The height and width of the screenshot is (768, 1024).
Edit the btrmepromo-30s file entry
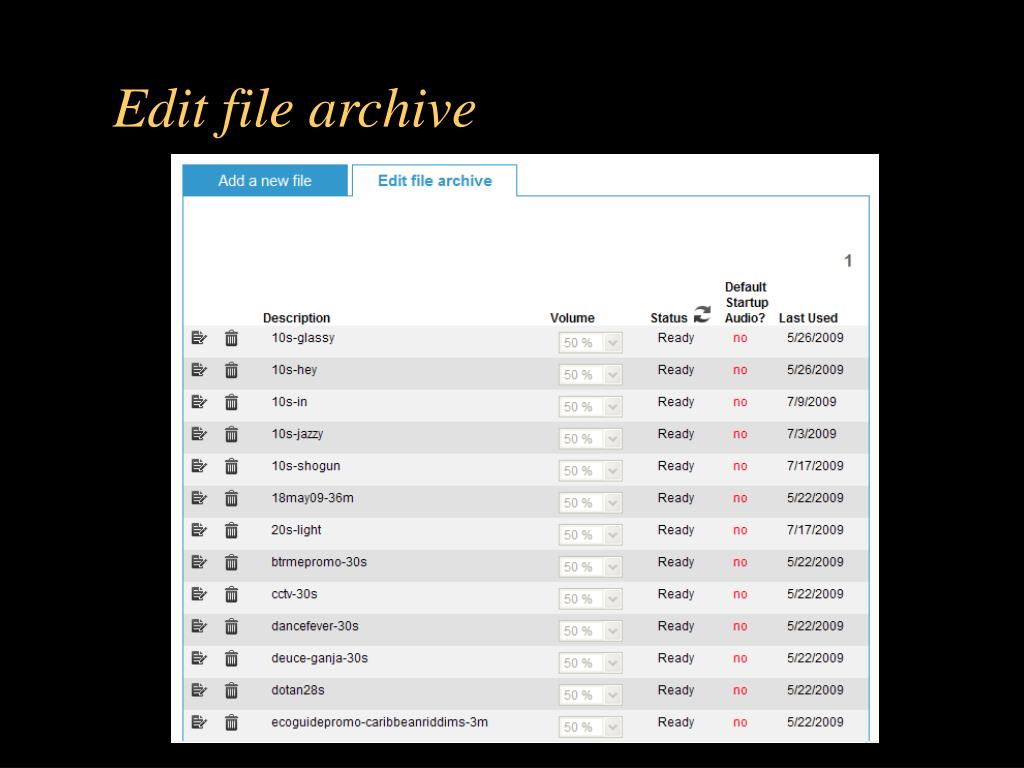[199, 562]
